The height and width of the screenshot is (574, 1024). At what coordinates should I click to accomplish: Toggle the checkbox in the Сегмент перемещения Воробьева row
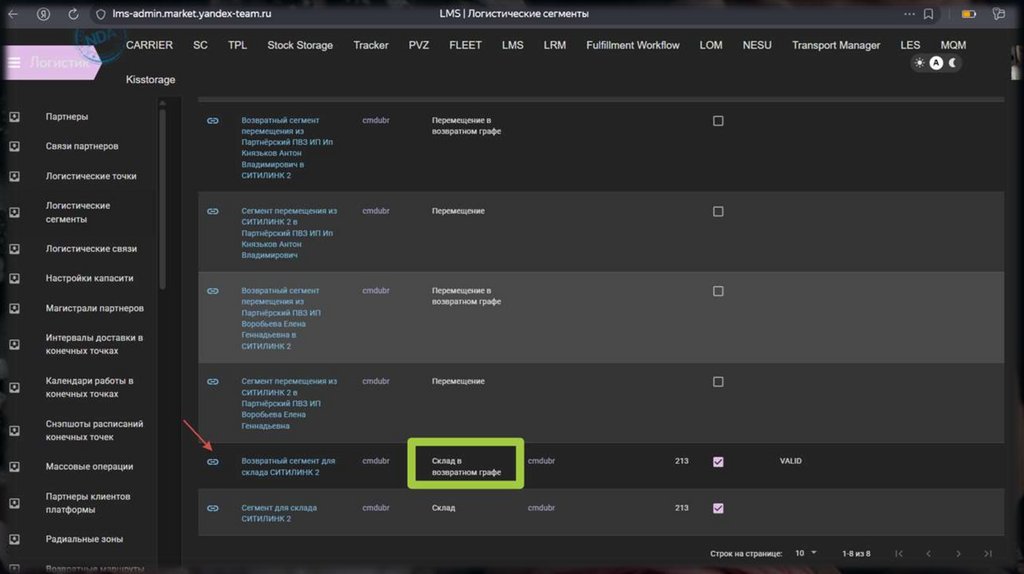click(718, 382)
